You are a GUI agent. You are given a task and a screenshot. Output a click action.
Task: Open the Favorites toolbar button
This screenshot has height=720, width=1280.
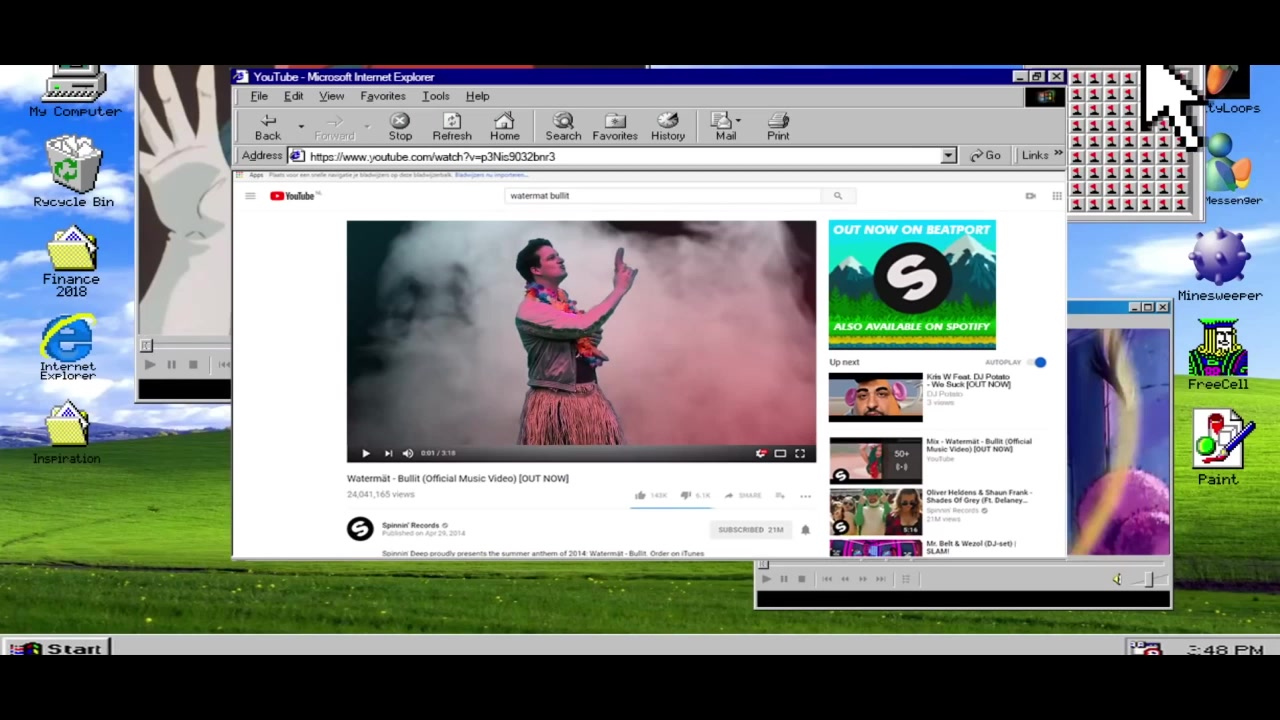(615, 127)
